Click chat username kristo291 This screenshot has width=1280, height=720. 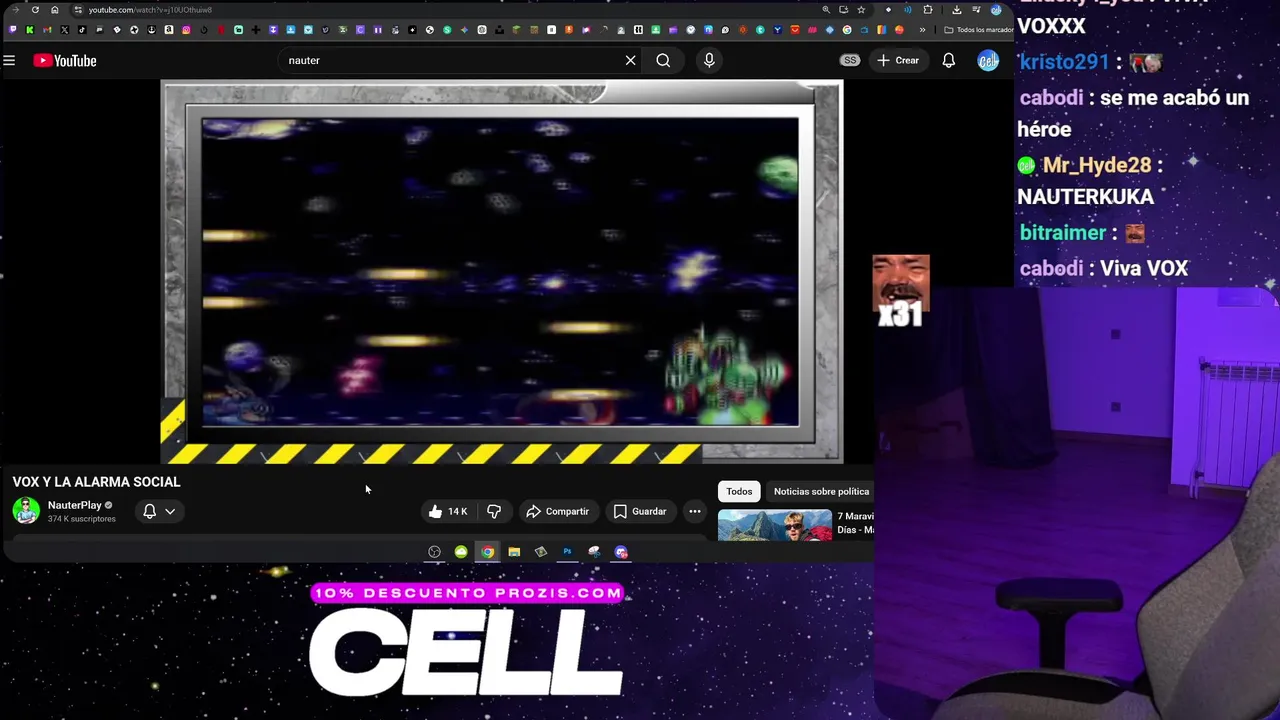[1065, 62]
